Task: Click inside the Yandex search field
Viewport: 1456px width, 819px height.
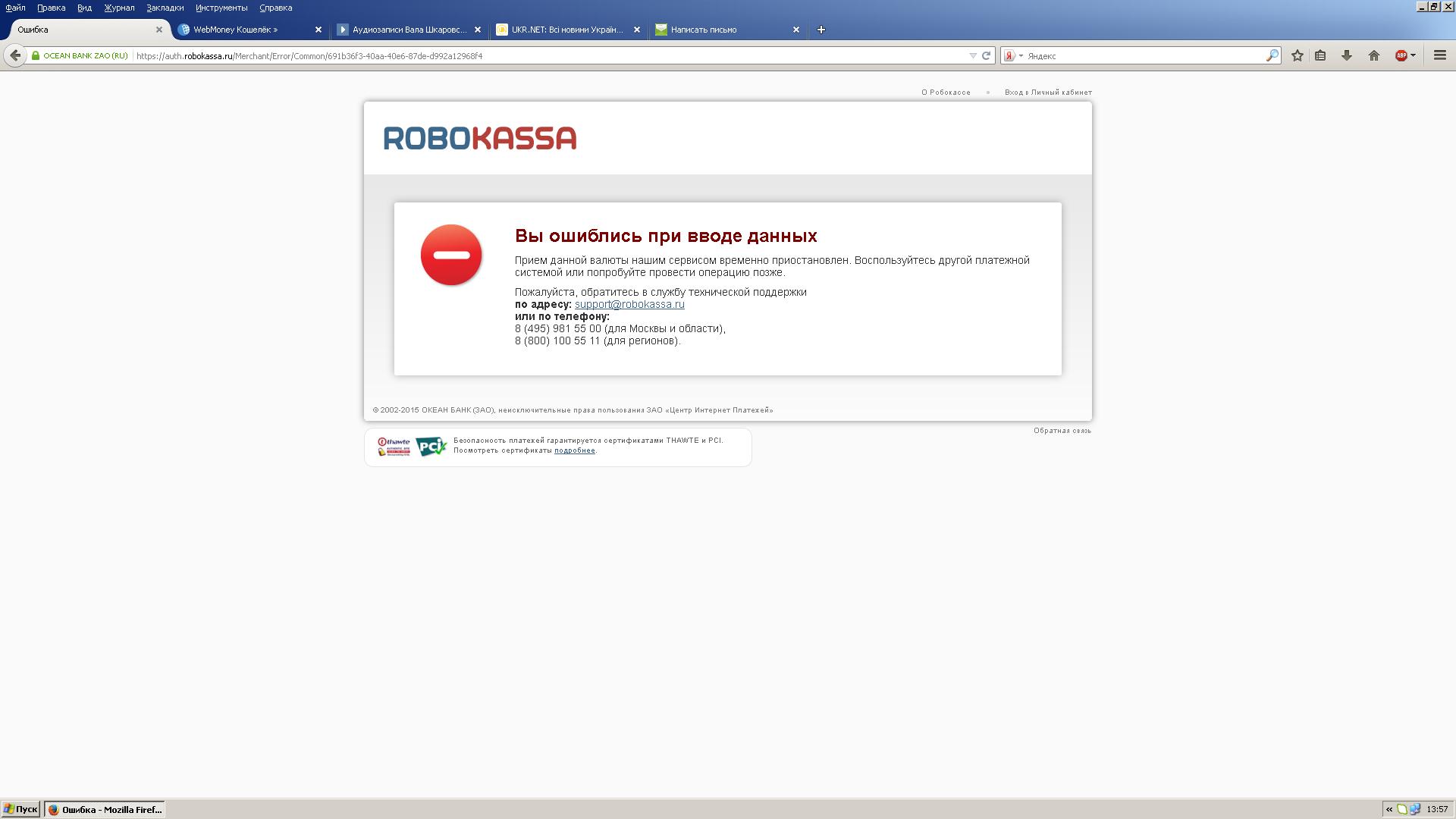Action: tap(1137, 55)
